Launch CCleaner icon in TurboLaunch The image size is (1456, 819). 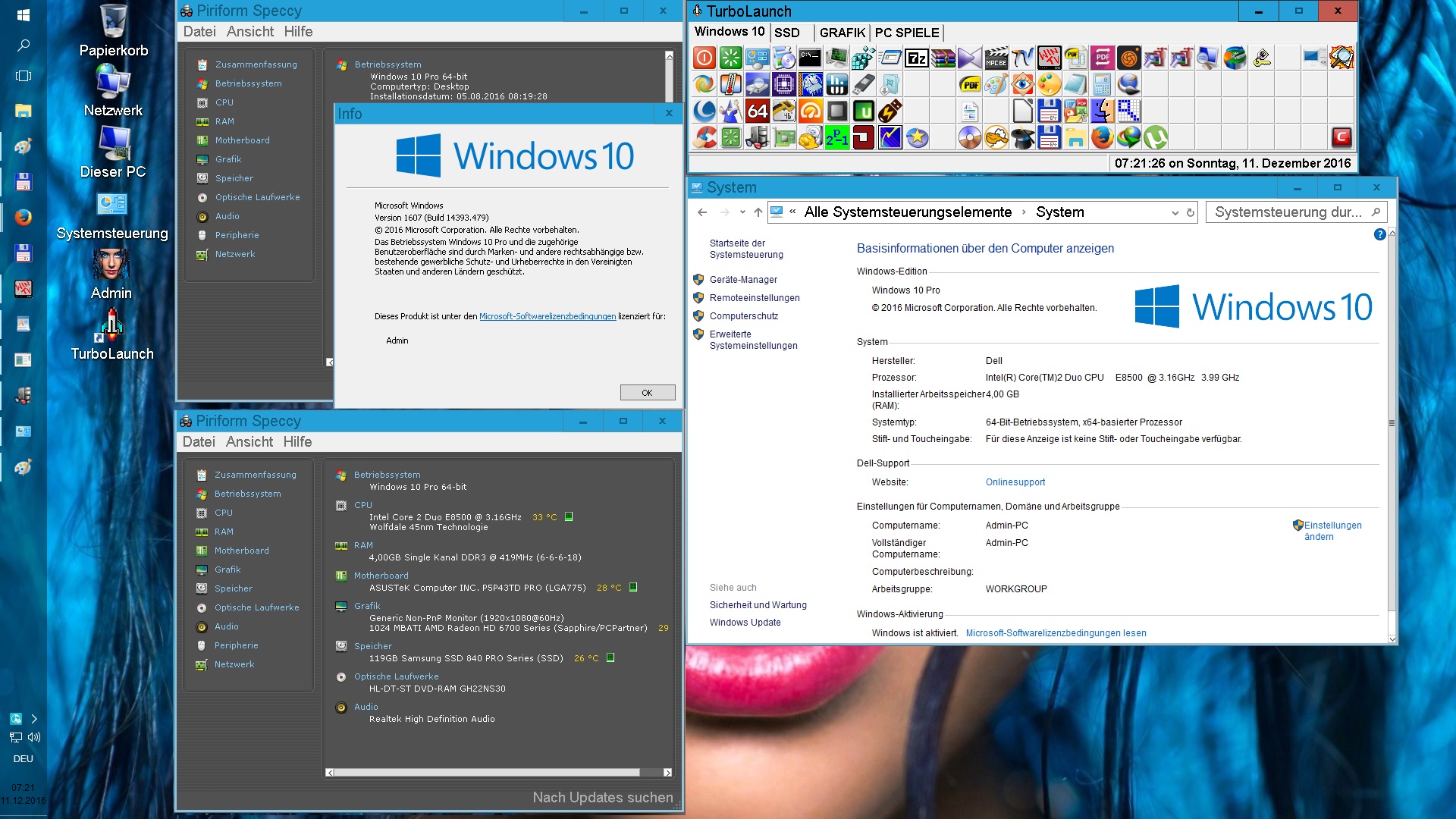click(704, 137)
